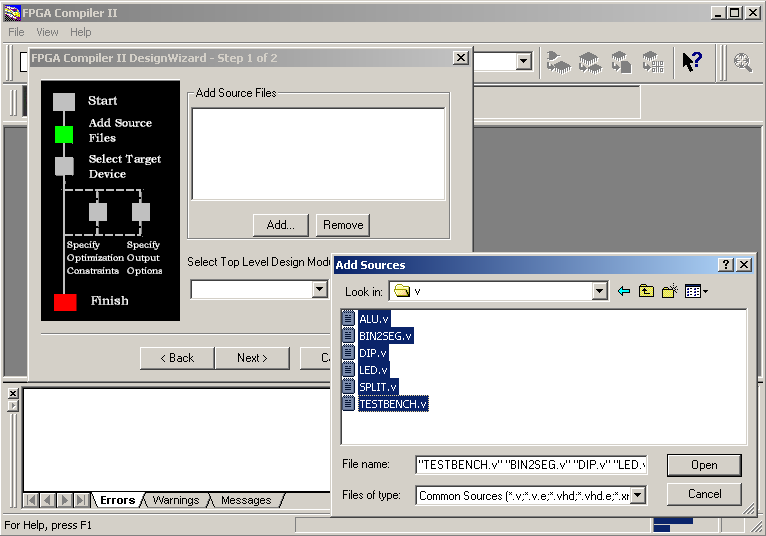The width and height of the screenshot is (766, 536).
Task: Click the third chip-with-document toolbar icon
Action: click(x=621, y=62)
